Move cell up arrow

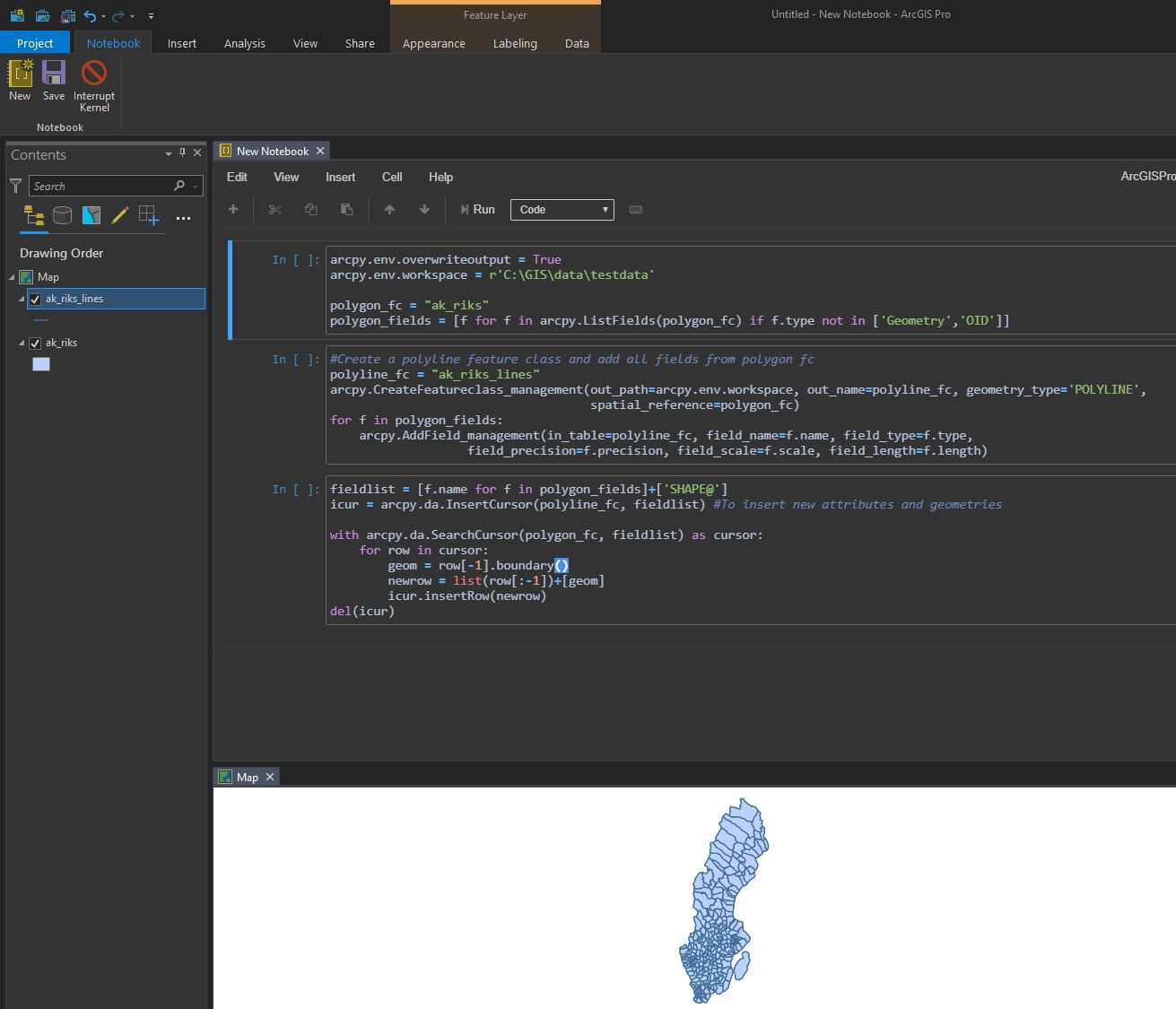(389, 209)
